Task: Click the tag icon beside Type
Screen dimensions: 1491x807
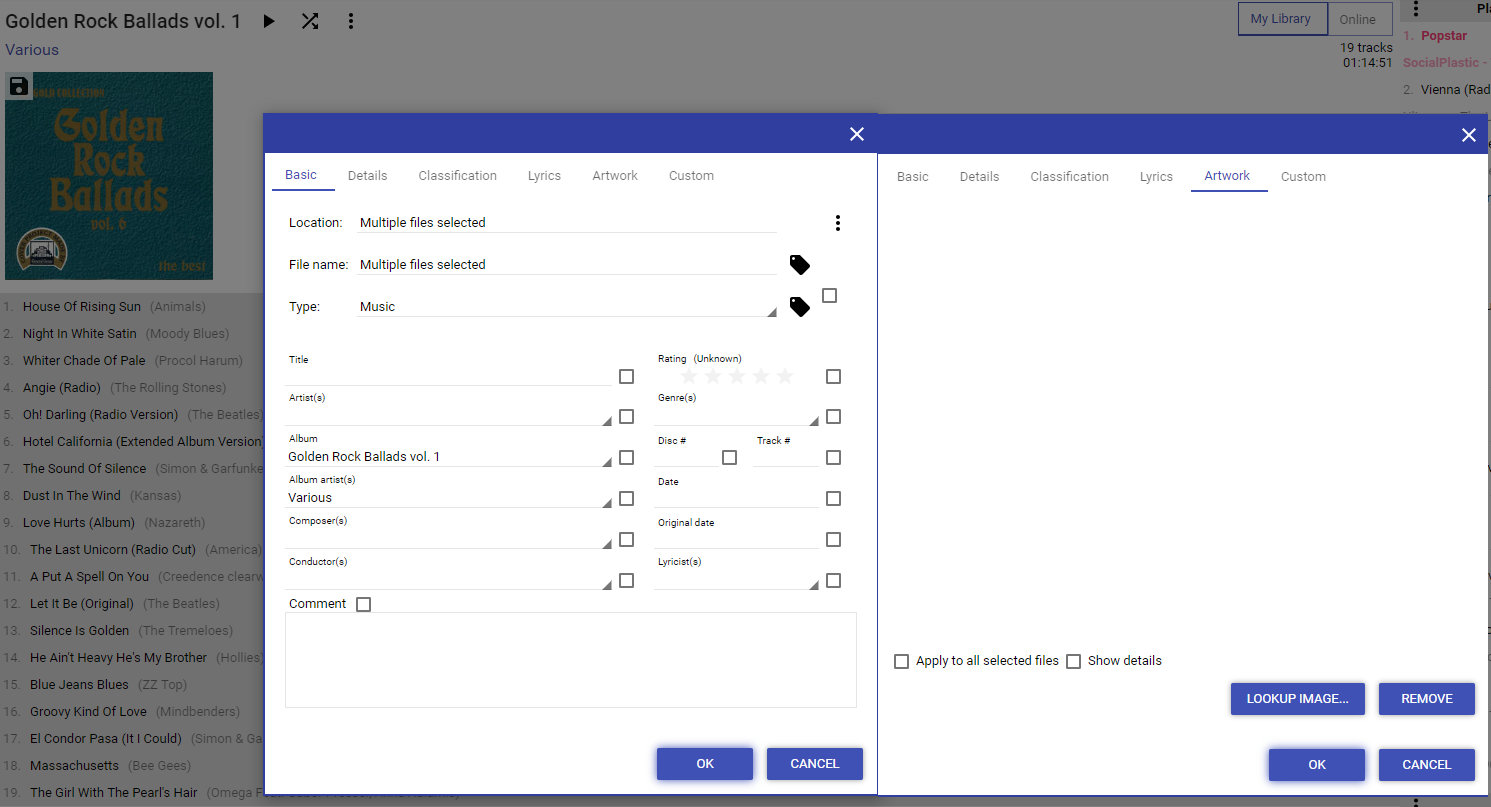Action: (799, 307)
